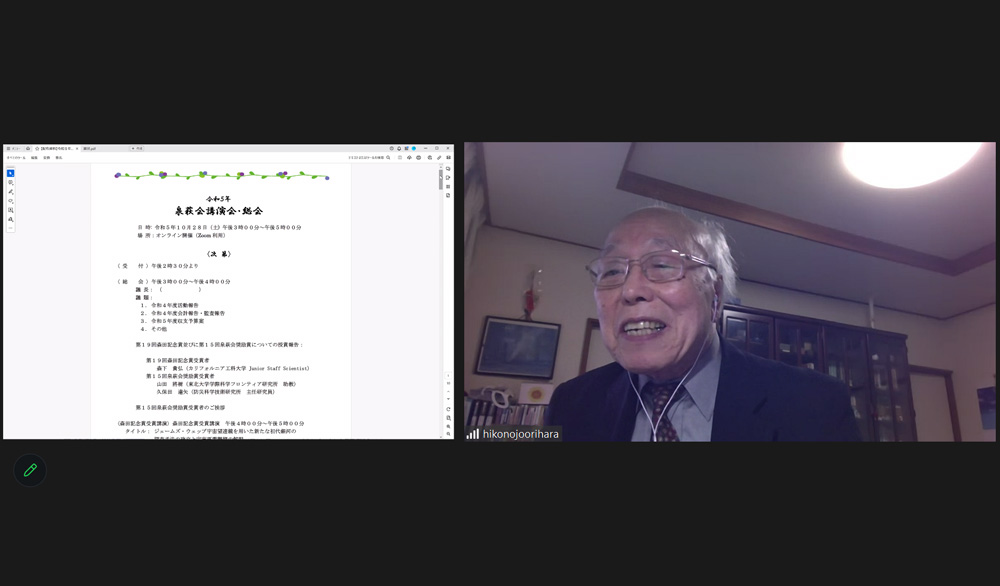This screenshot has width=1000, height=586.
Task: Open the notifications bell icon
Action: tap(399, 149)
